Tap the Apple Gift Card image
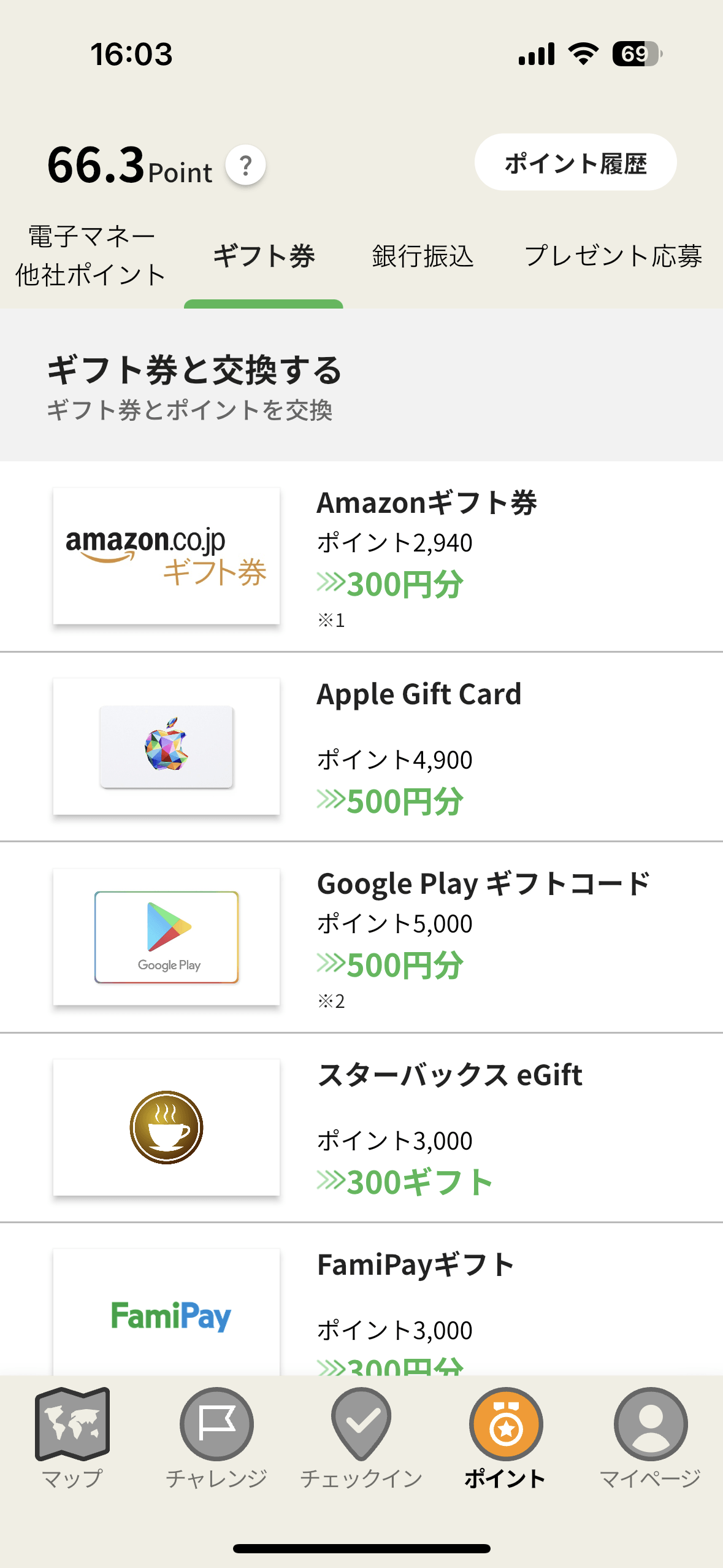This screenshot has height=1568, width=723. (x=166, y=747)
